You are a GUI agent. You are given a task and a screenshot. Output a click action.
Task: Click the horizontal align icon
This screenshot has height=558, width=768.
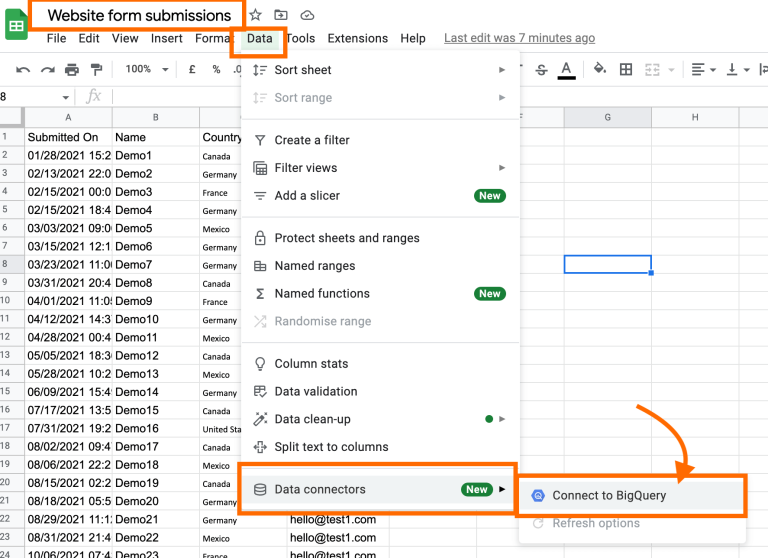[698, 70]
